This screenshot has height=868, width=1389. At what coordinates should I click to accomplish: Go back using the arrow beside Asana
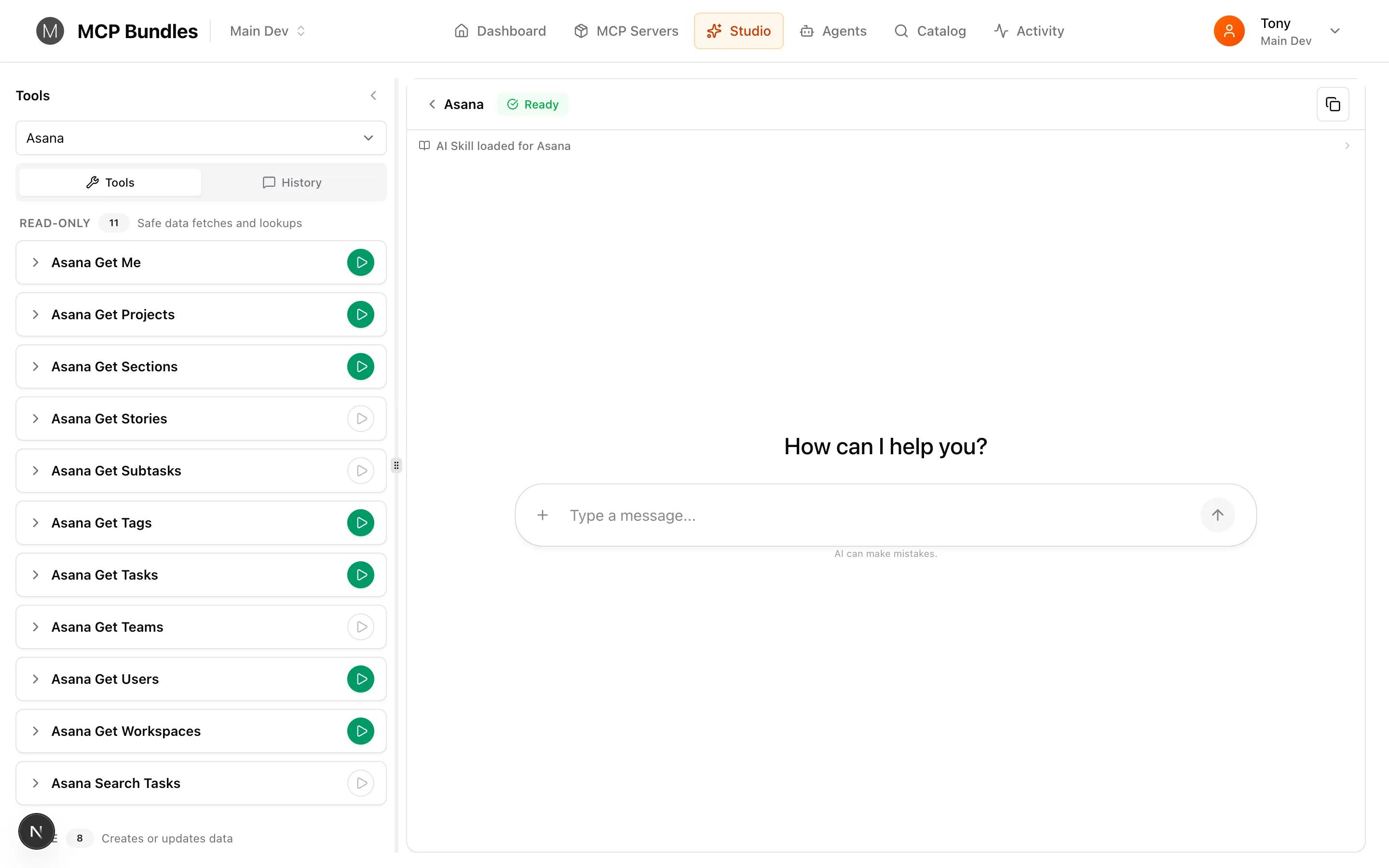[432, 104]
